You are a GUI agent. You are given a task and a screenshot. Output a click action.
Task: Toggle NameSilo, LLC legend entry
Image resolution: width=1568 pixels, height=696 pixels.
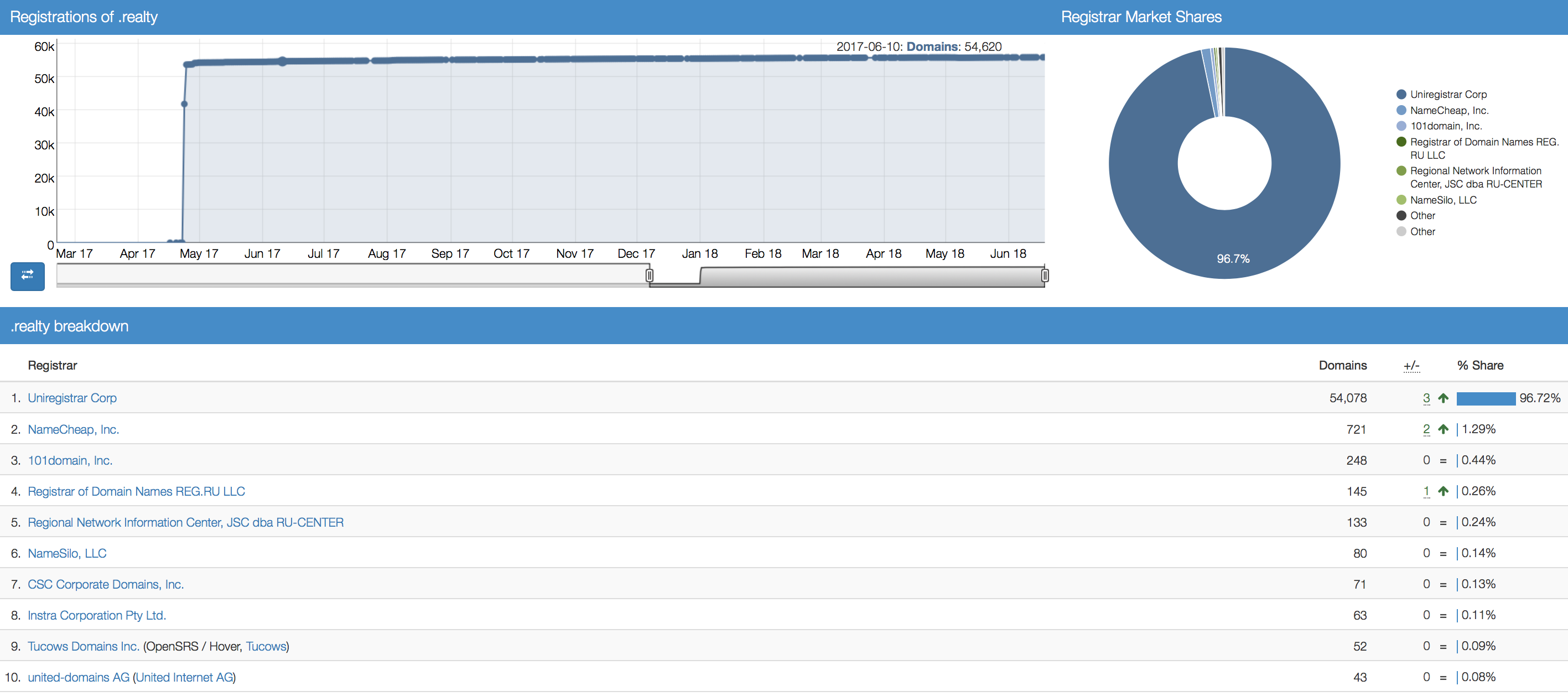click(1436, 200)
